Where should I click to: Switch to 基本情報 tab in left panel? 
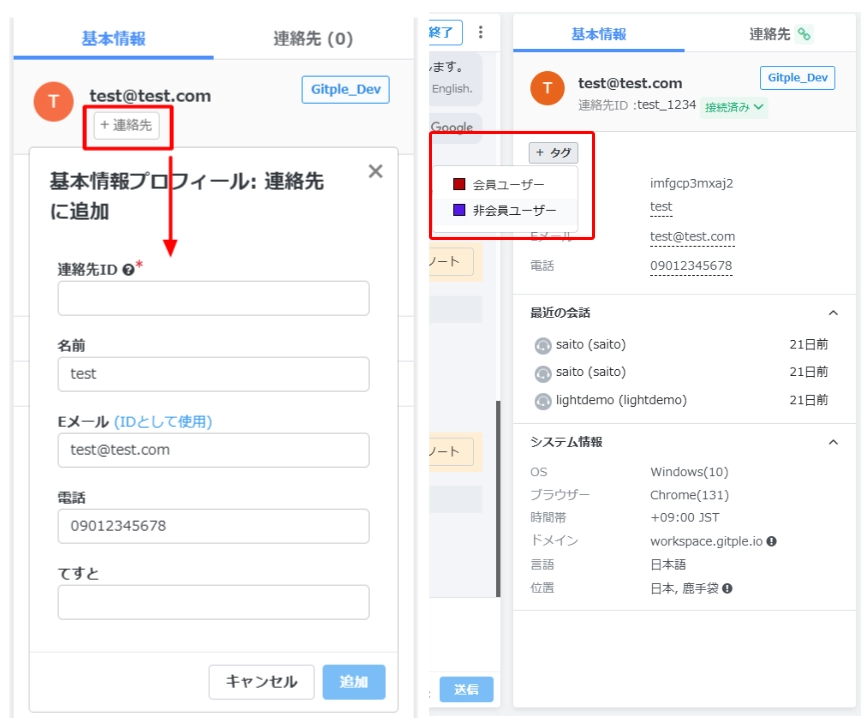[x=113, y=39]
